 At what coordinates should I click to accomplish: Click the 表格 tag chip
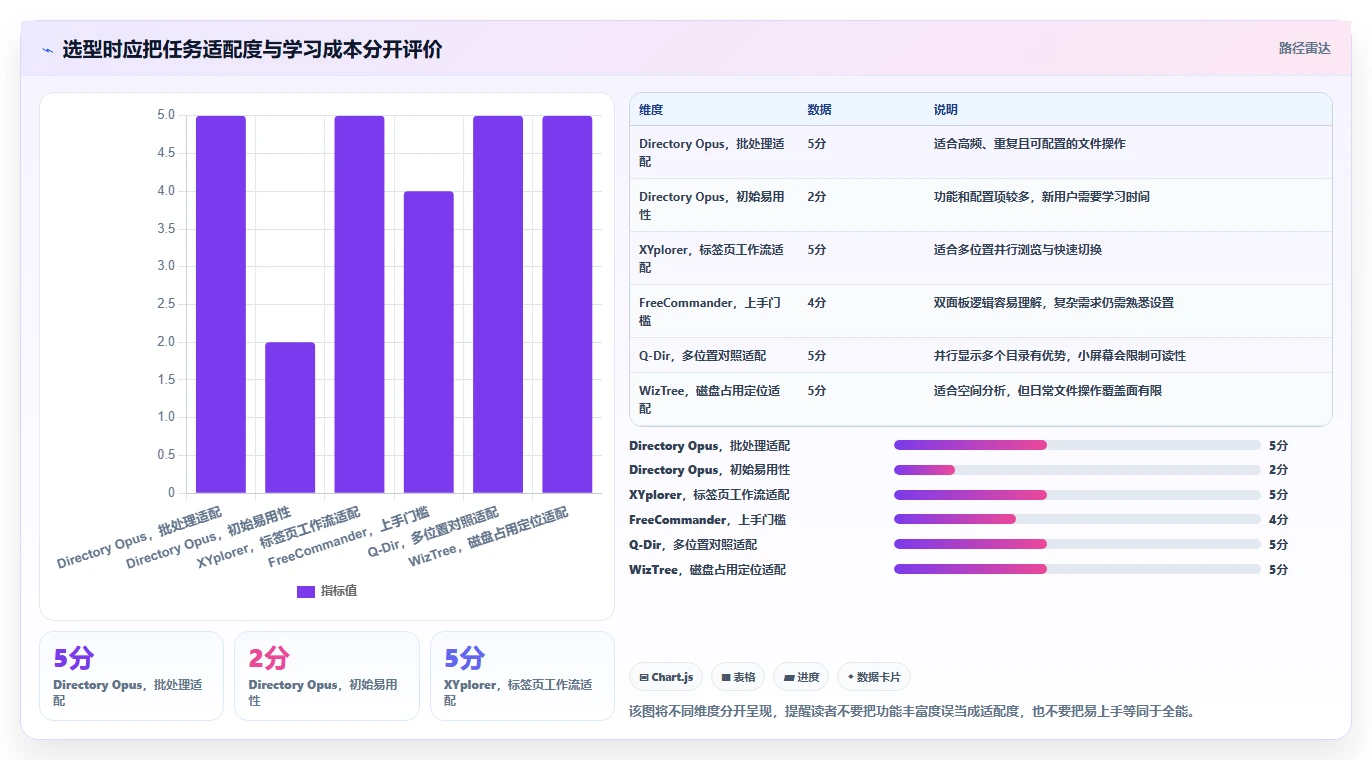737,677
